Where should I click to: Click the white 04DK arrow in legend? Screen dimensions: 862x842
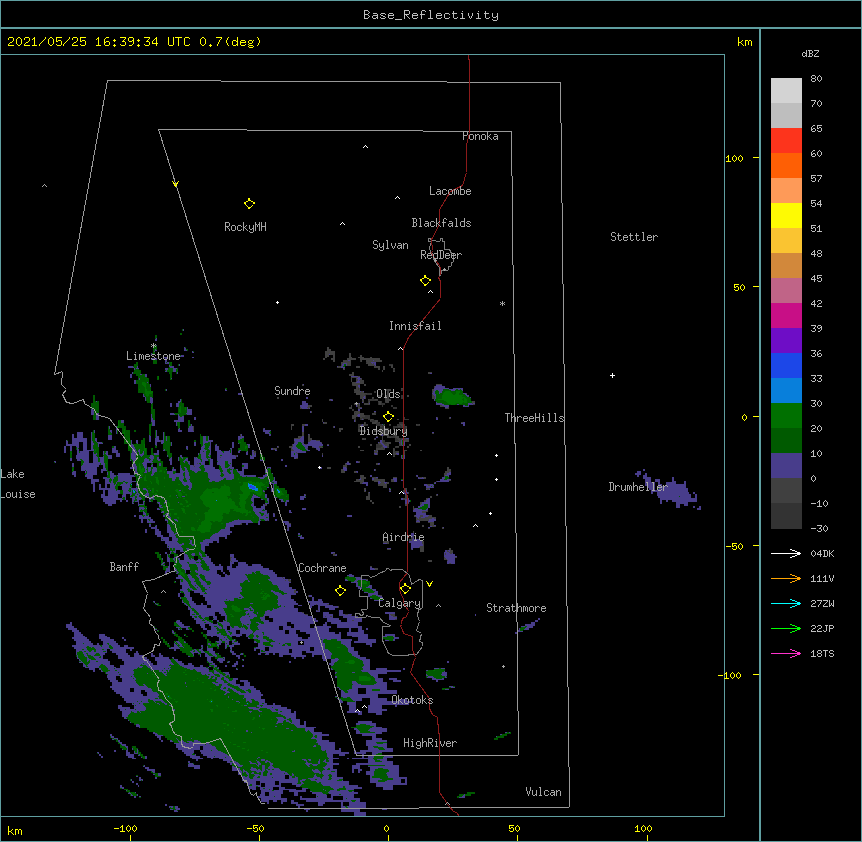786,553
